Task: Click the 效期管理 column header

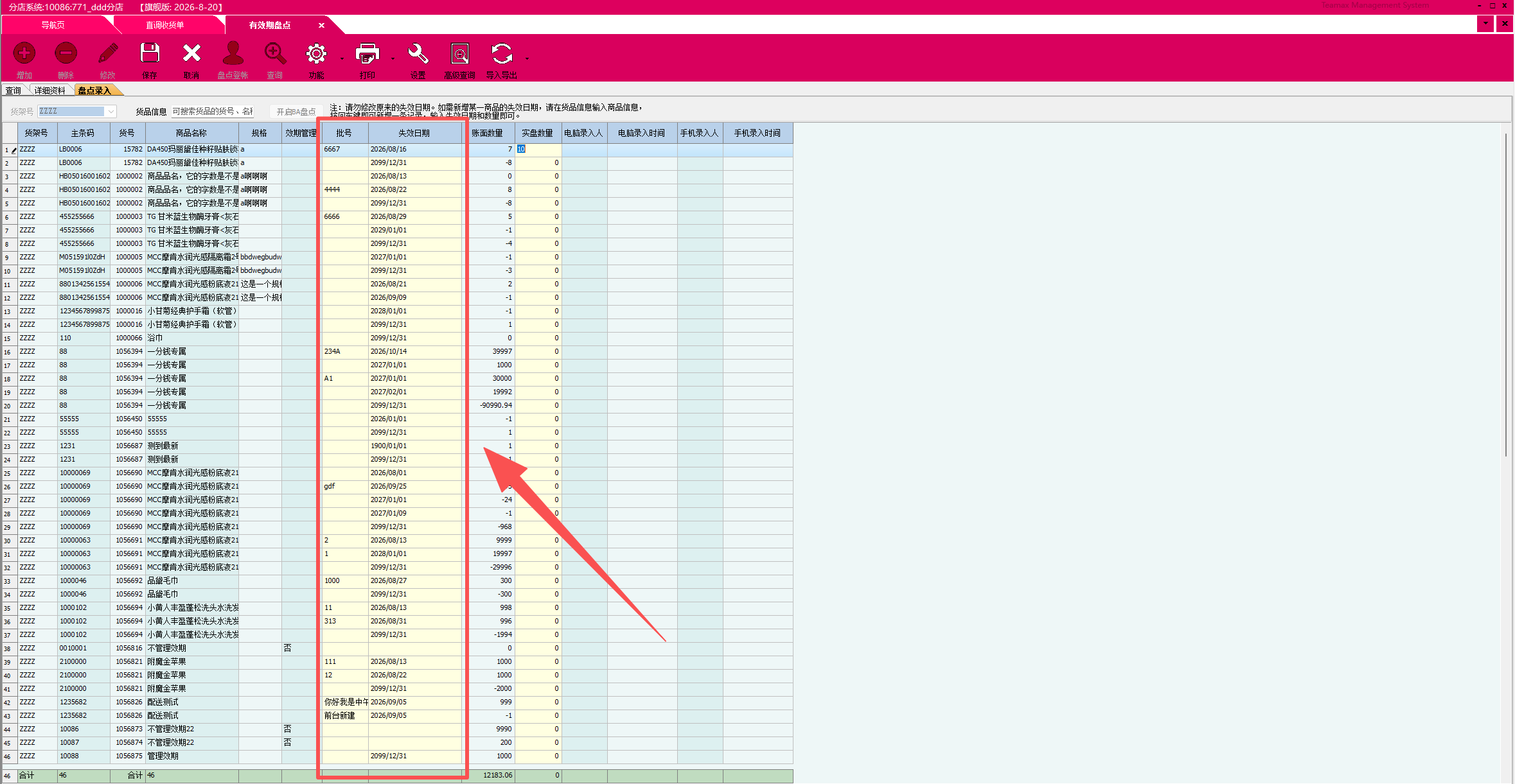Action: pyautogui.click(x=301, y=133)
